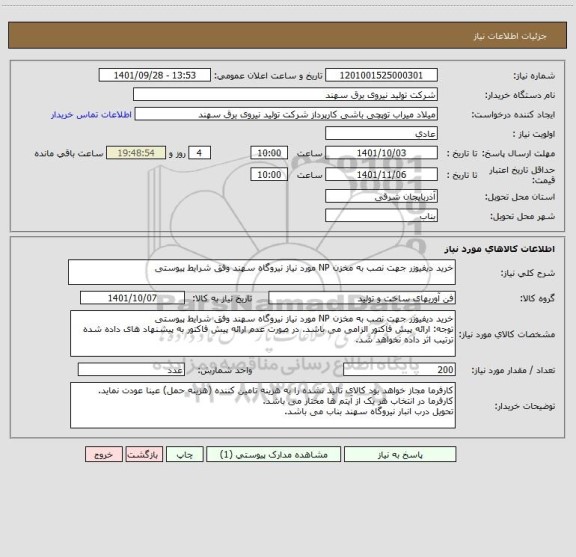Click the پاسخ به نیاز button
Screen dimensions: 576x557
[x=400, y=454]
